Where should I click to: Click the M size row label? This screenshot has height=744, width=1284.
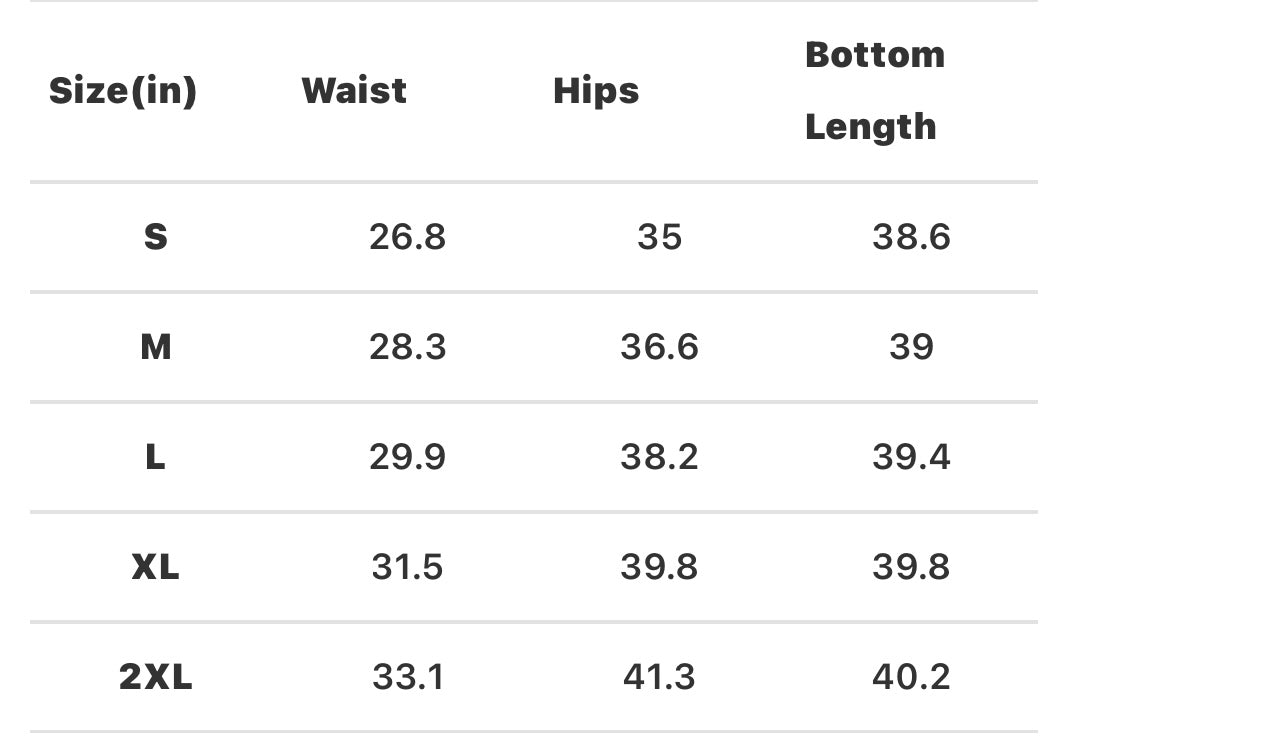pos(155,347)
